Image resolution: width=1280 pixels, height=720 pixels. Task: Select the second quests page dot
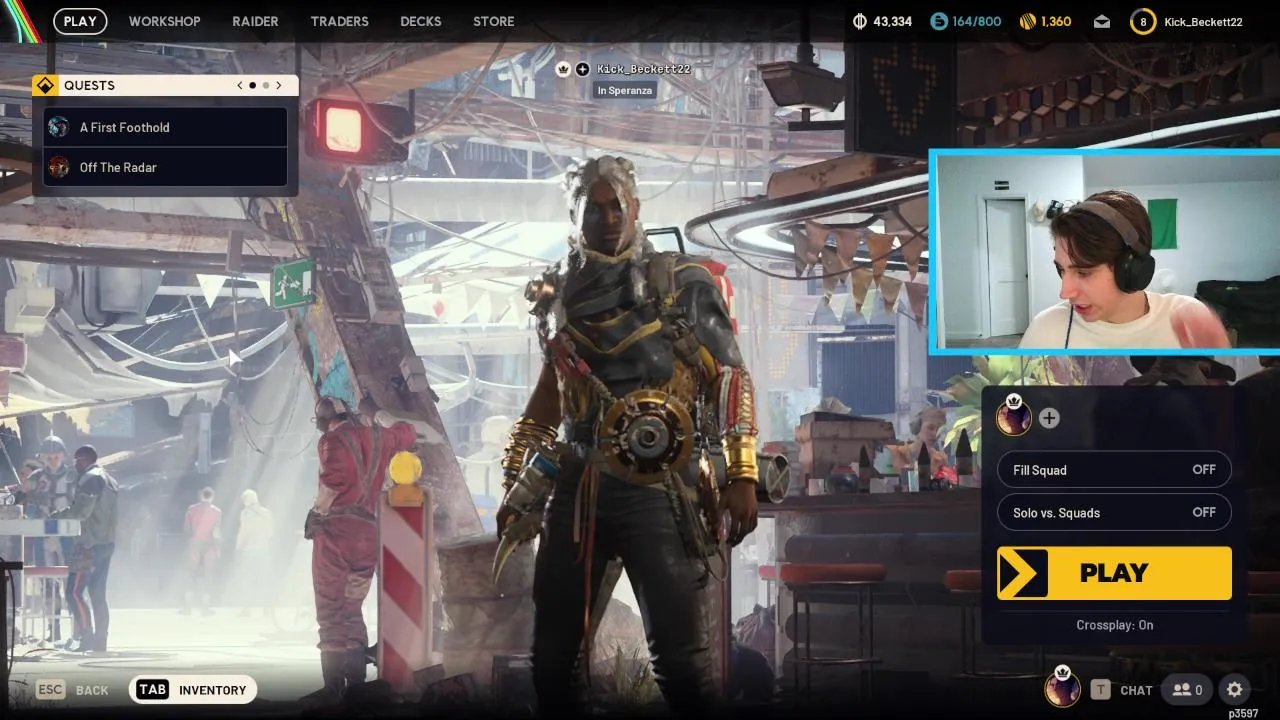[x=265, y=85]
